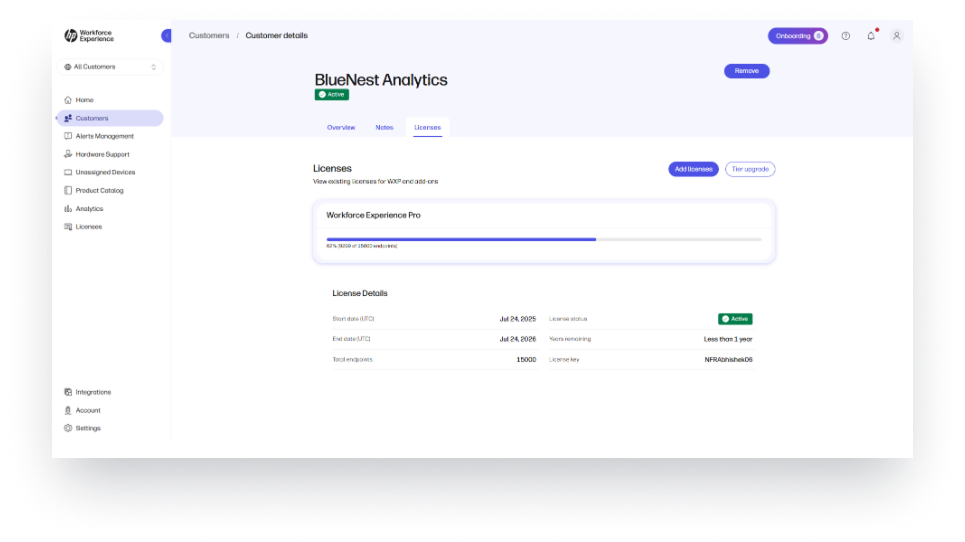
Task: Open the user profile menu
Action: [x=896, y=36]
